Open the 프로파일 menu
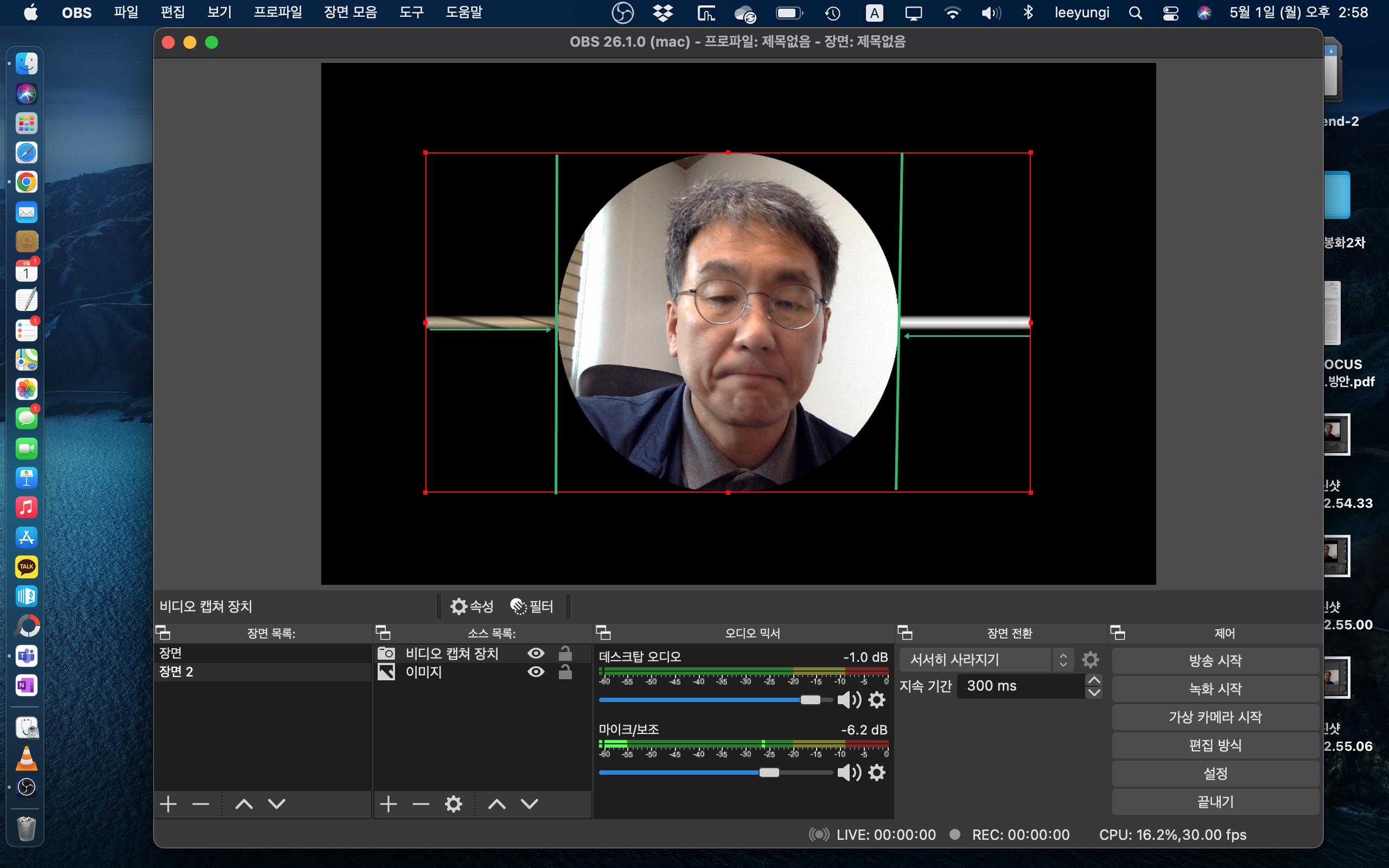 pyautogui.click(x=278, y=12)
